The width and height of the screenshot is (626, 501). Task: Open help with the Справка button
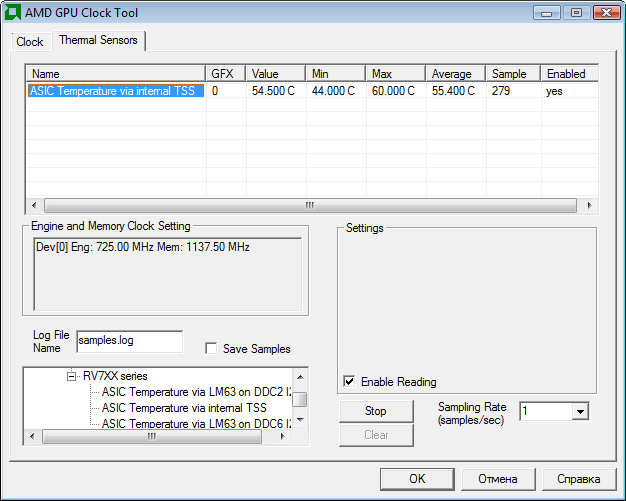(578, 479)
